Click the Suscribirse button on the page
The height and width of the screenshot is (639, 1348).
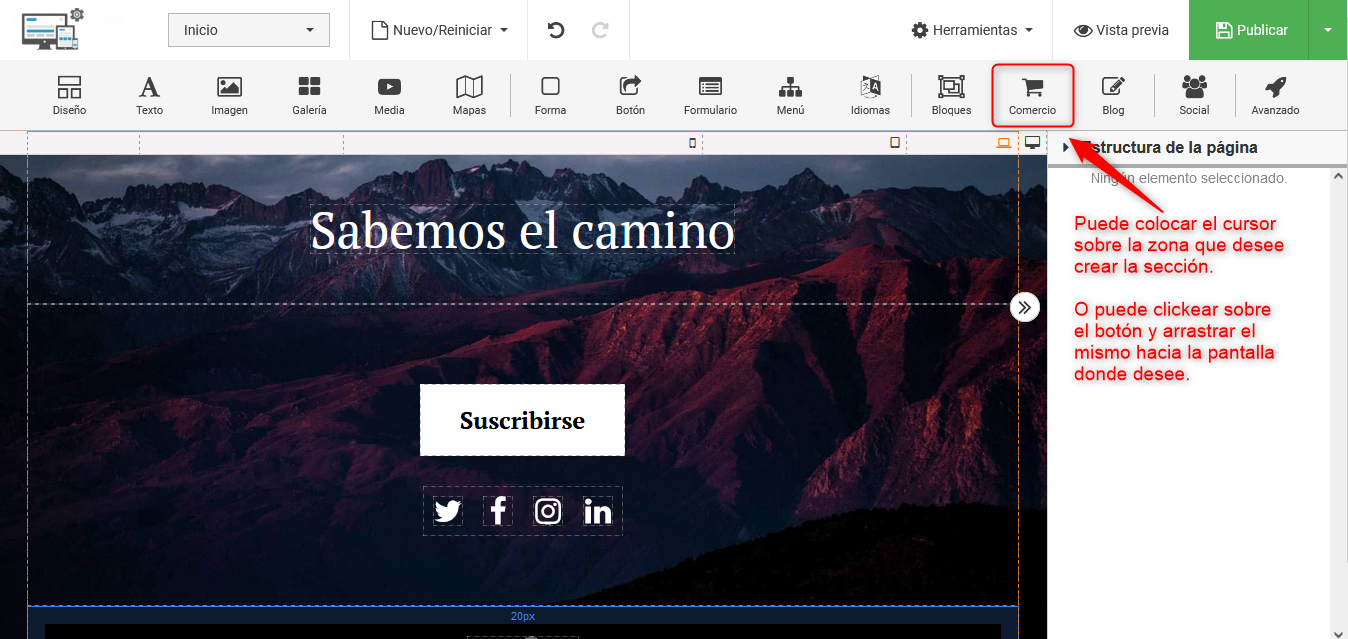pyautogui.click(x=522, y=420)
